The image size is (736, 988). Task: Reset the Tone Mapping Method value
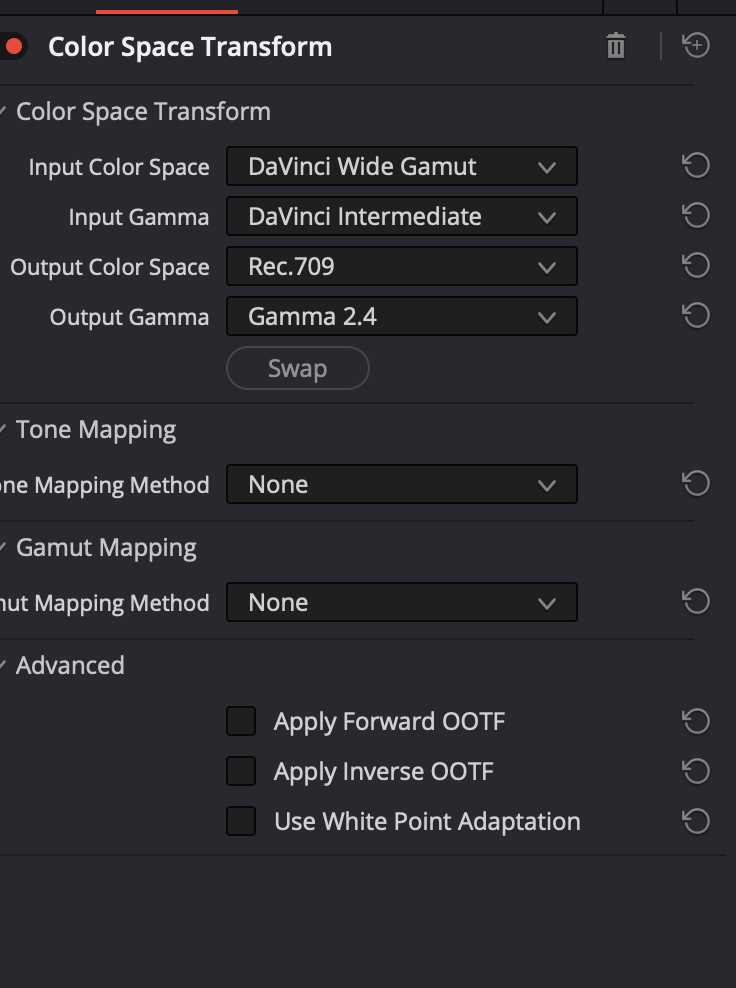point(696,483)
